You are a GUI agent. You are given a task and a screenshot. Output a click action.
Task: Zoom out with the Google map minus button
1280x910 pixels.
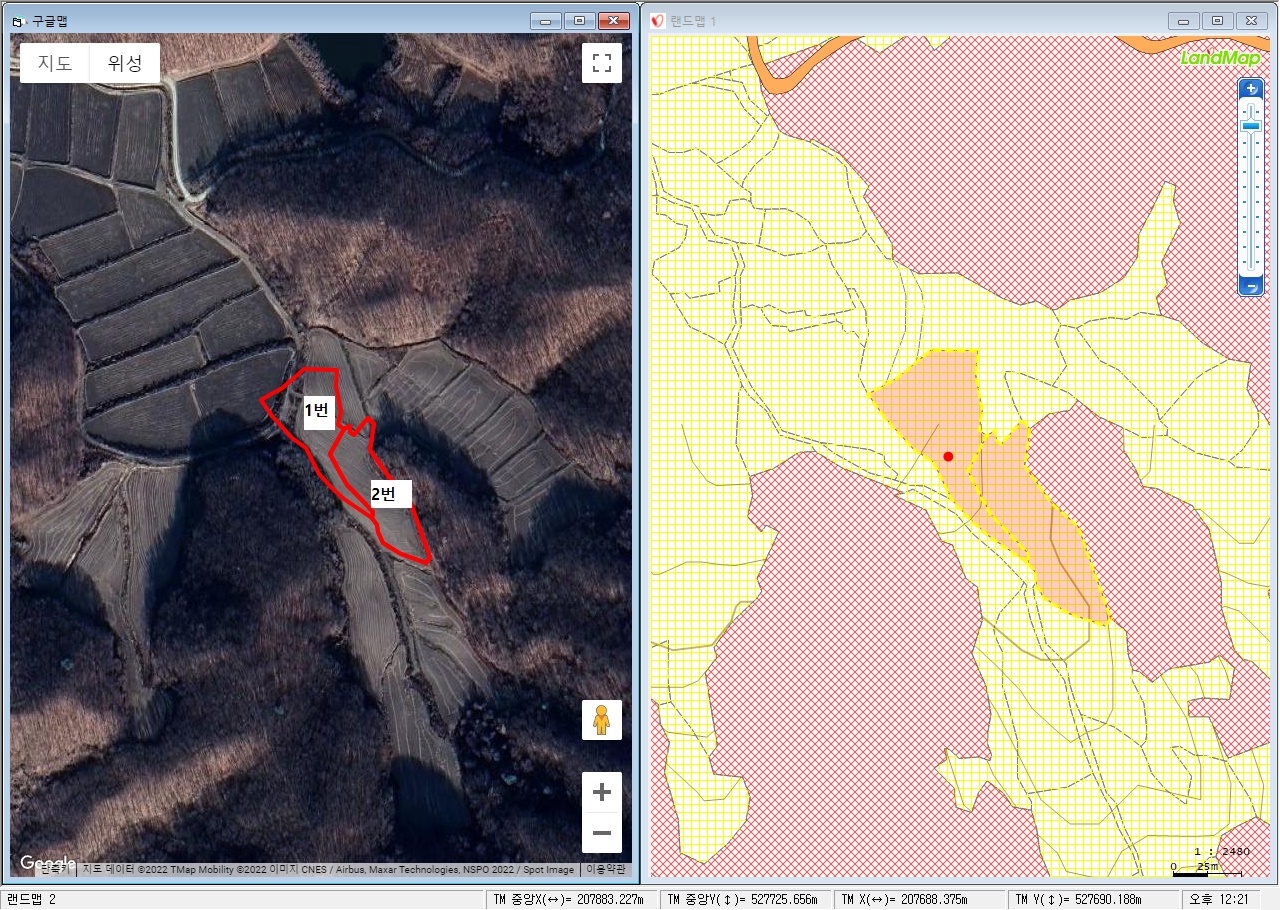(602, 833)
